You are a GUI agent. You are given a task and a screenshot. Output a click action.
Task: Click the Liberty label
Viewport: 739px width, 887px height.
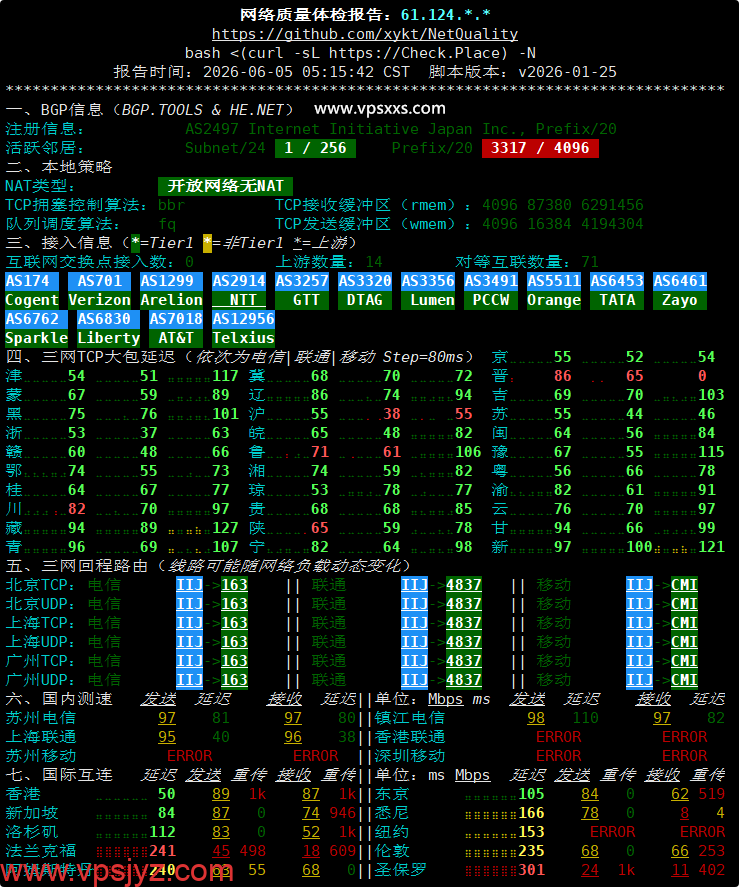pos(109,338)
